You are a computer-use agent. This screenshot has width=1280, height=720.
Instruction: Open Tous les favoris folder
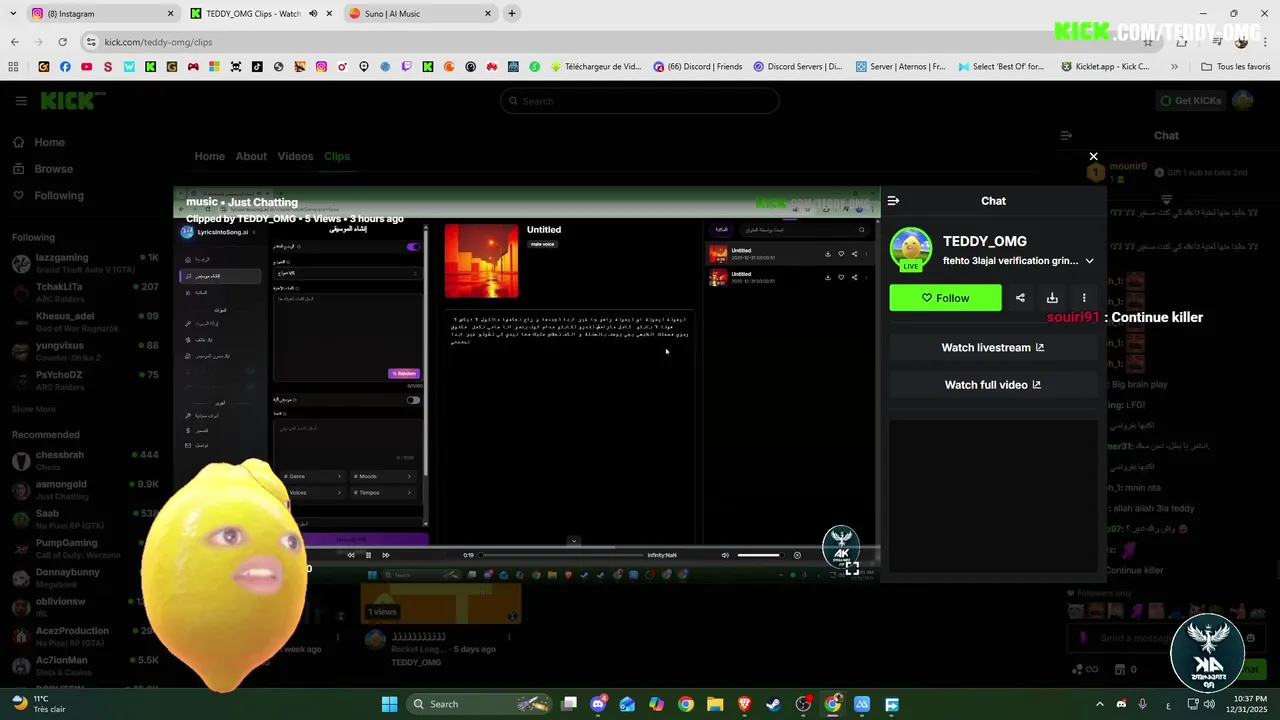[x=1235, y=67]
